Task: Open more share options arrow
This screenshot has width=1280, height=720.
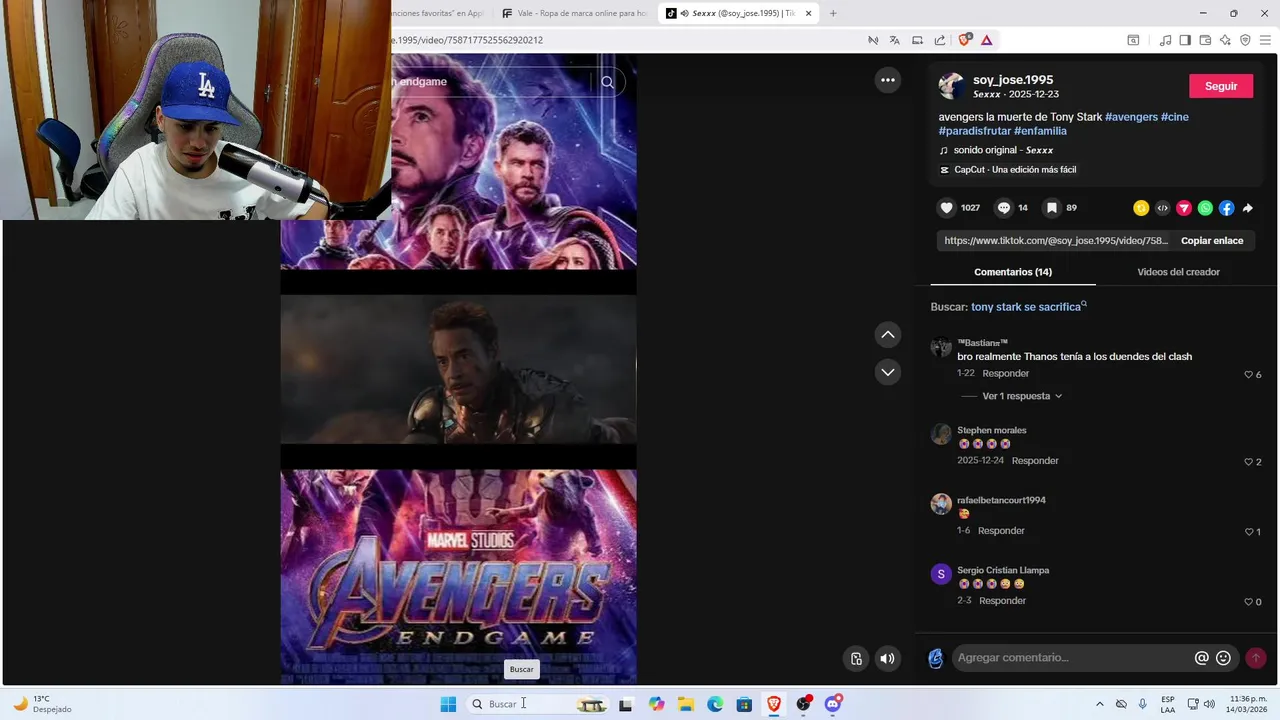Action: click(x=1248, y=208)
